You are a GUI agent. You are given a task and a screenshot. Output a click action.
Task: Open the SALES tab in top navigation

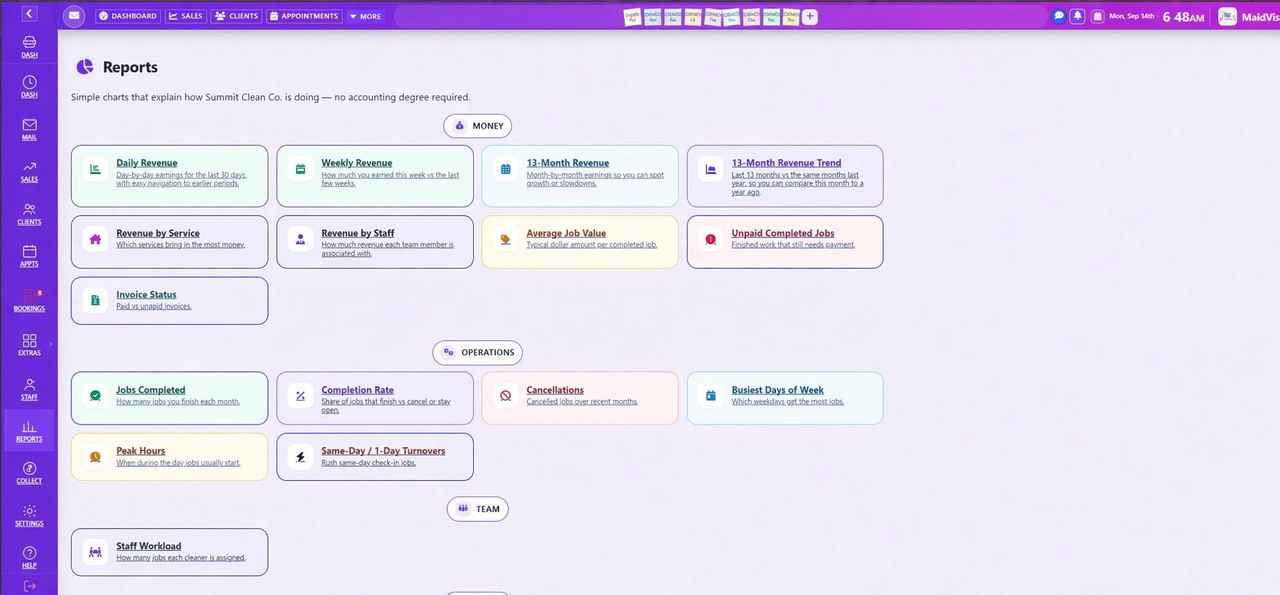[185, 16]
